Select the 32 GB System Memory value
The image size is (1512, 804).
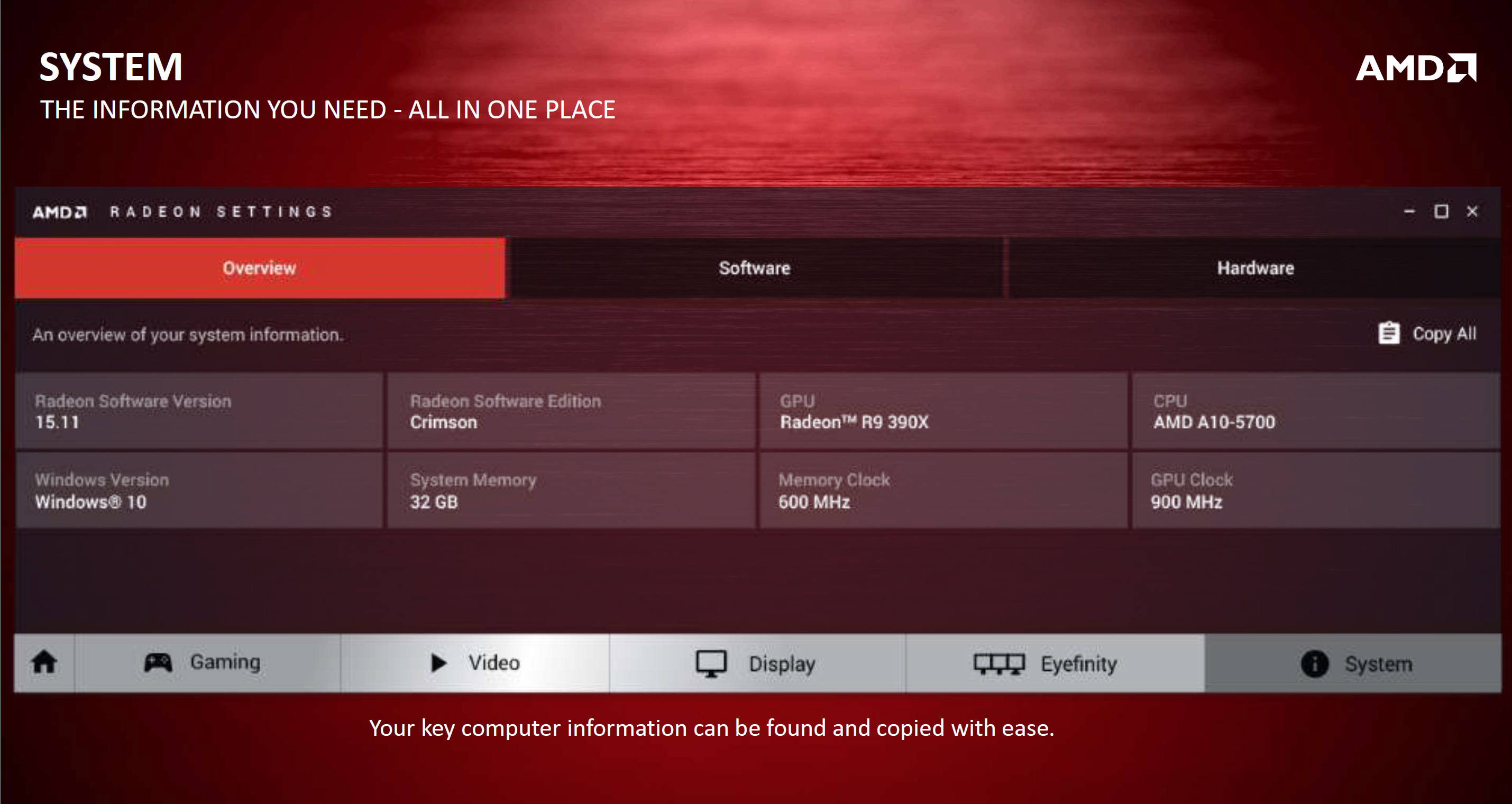point(434,502)
